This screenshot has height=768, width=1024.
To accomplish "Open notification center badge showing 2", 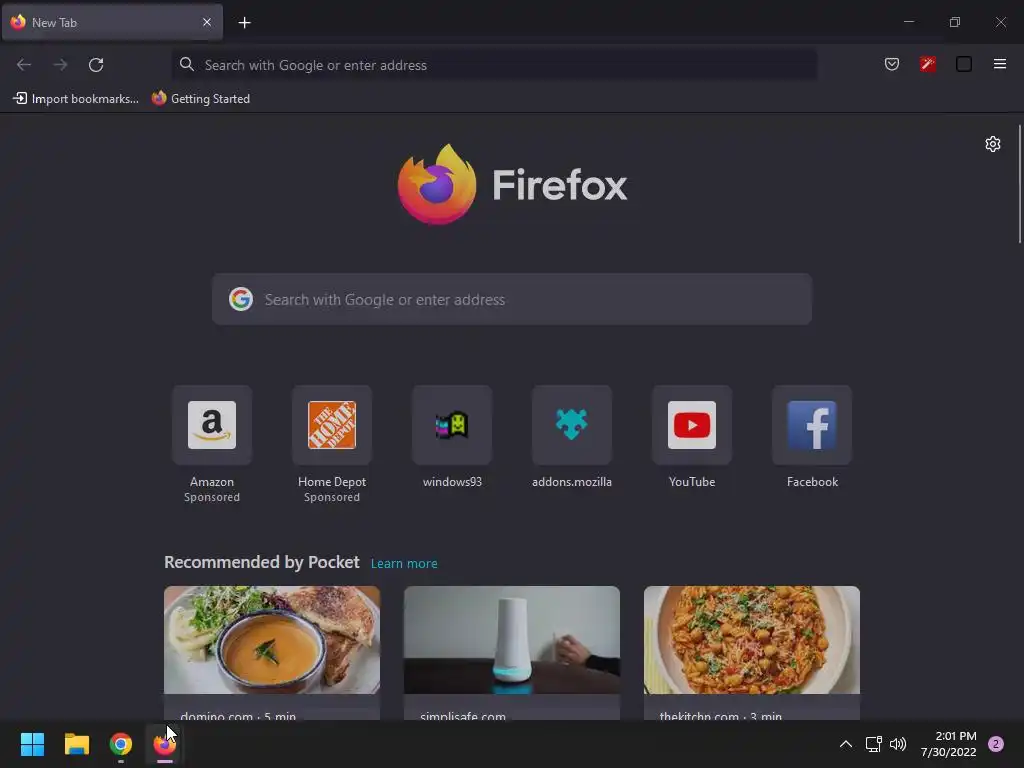I will 996,744.
